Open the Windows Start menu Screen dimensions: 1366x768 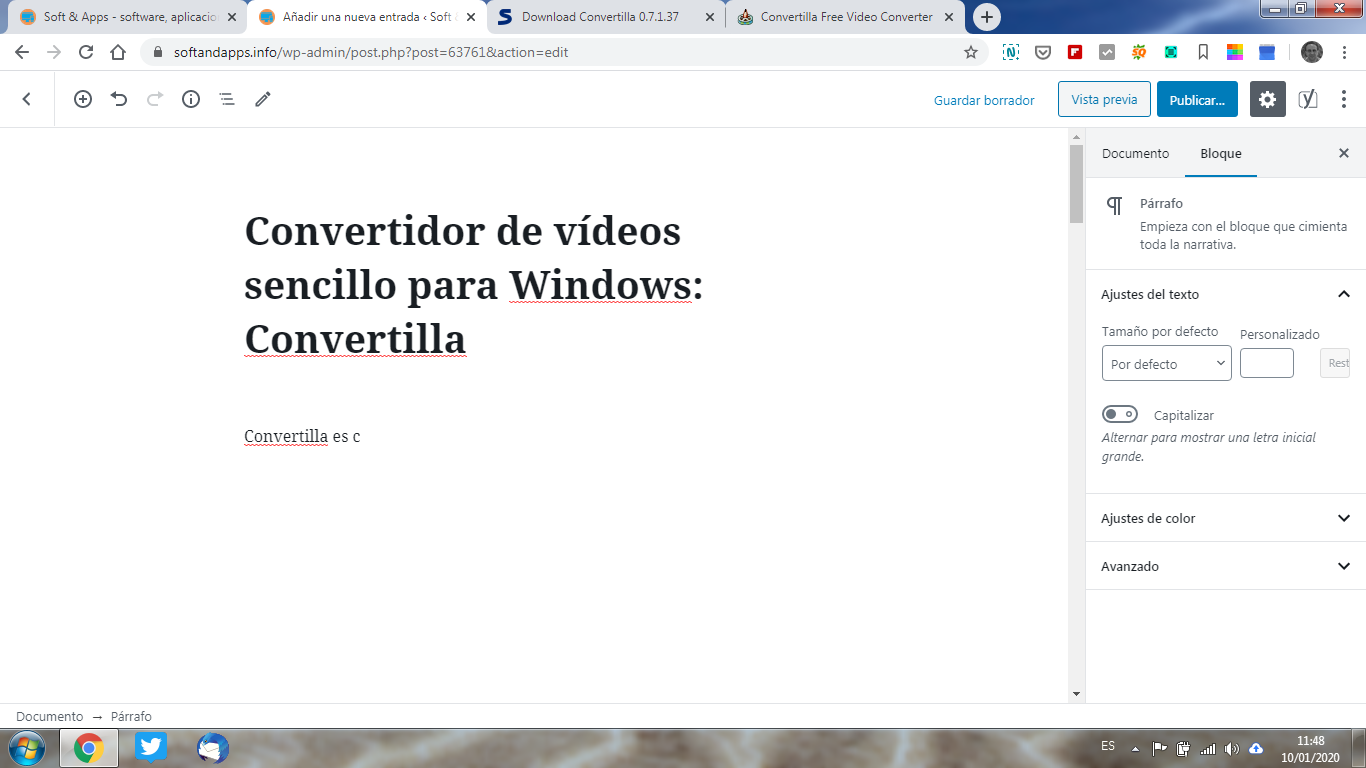(x=27, y=747)
